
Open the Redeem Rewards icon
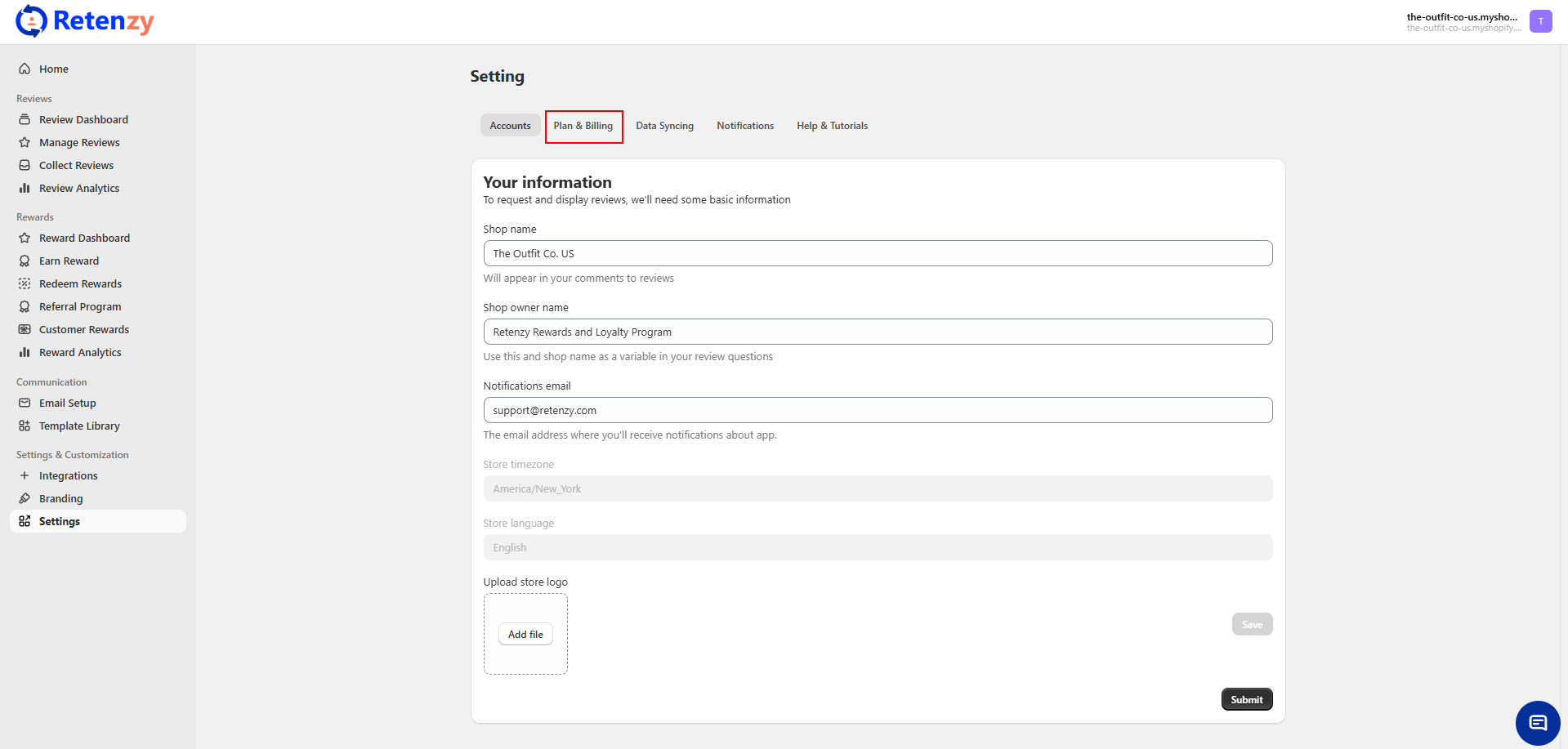[25, 284]
